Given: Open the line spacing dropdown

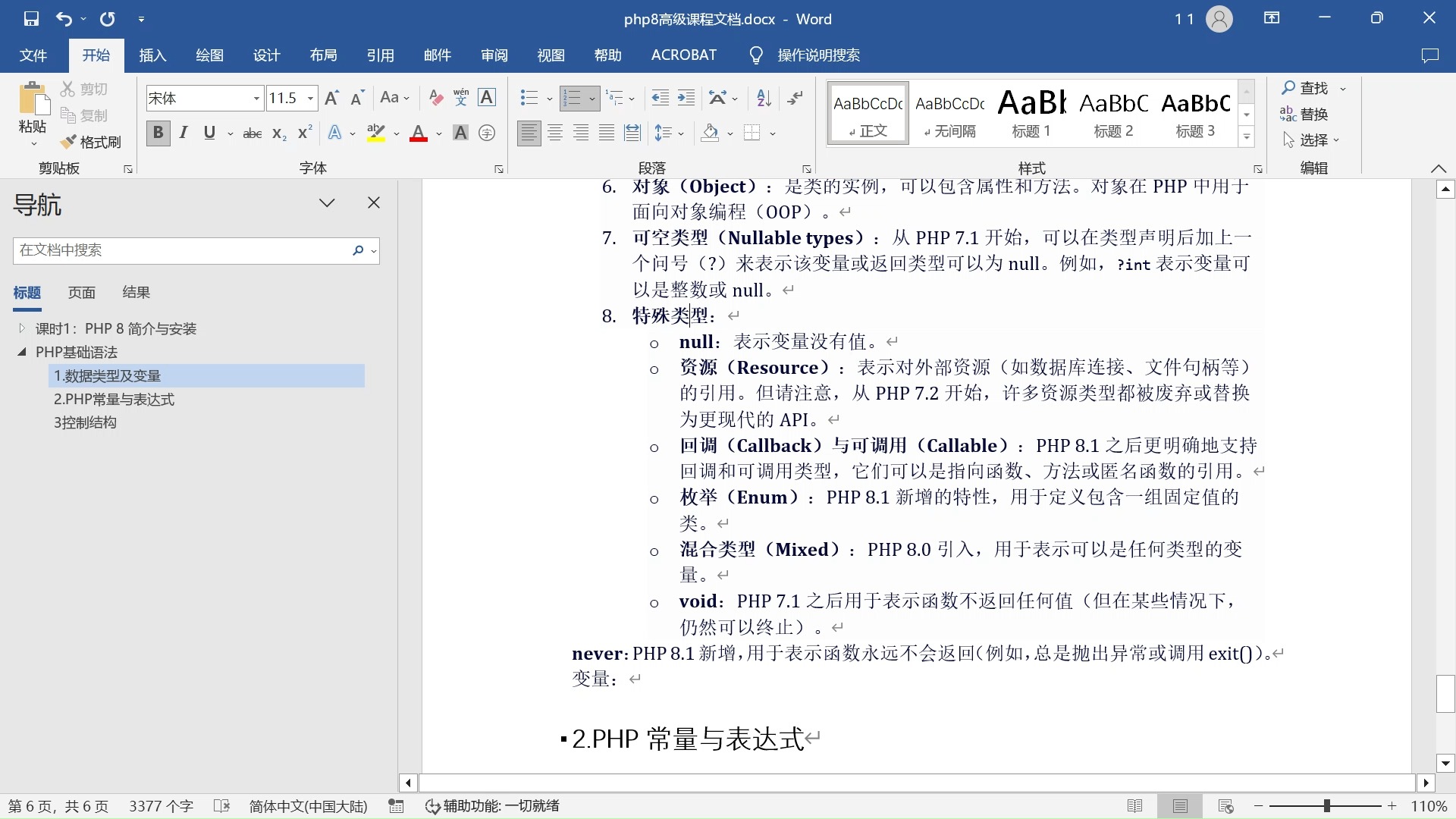Looking at the screenshot, I should (677, 133).
